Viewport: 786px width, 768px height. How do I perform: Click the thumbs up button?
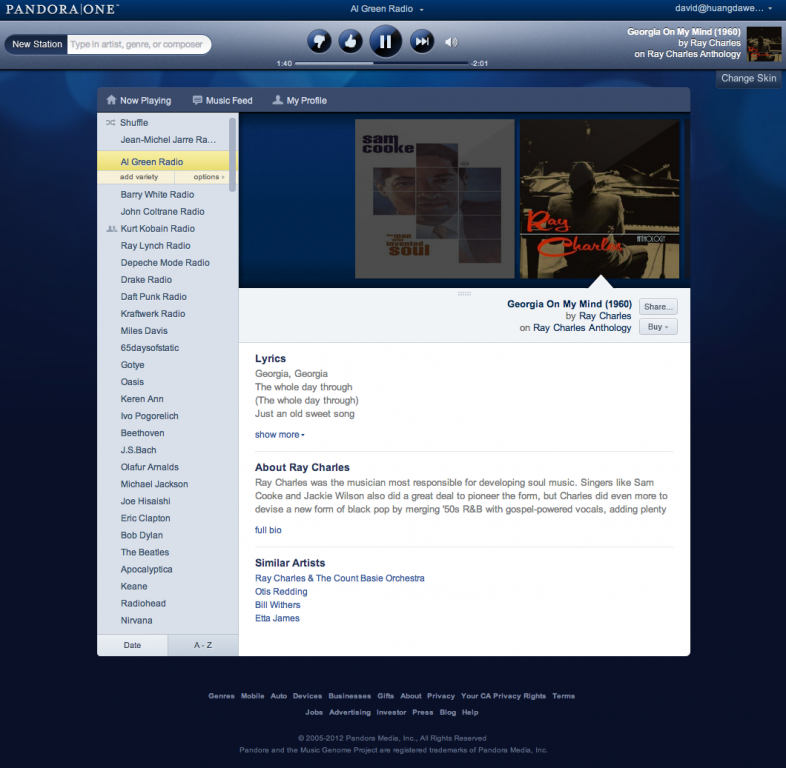(x=350, y=42)
